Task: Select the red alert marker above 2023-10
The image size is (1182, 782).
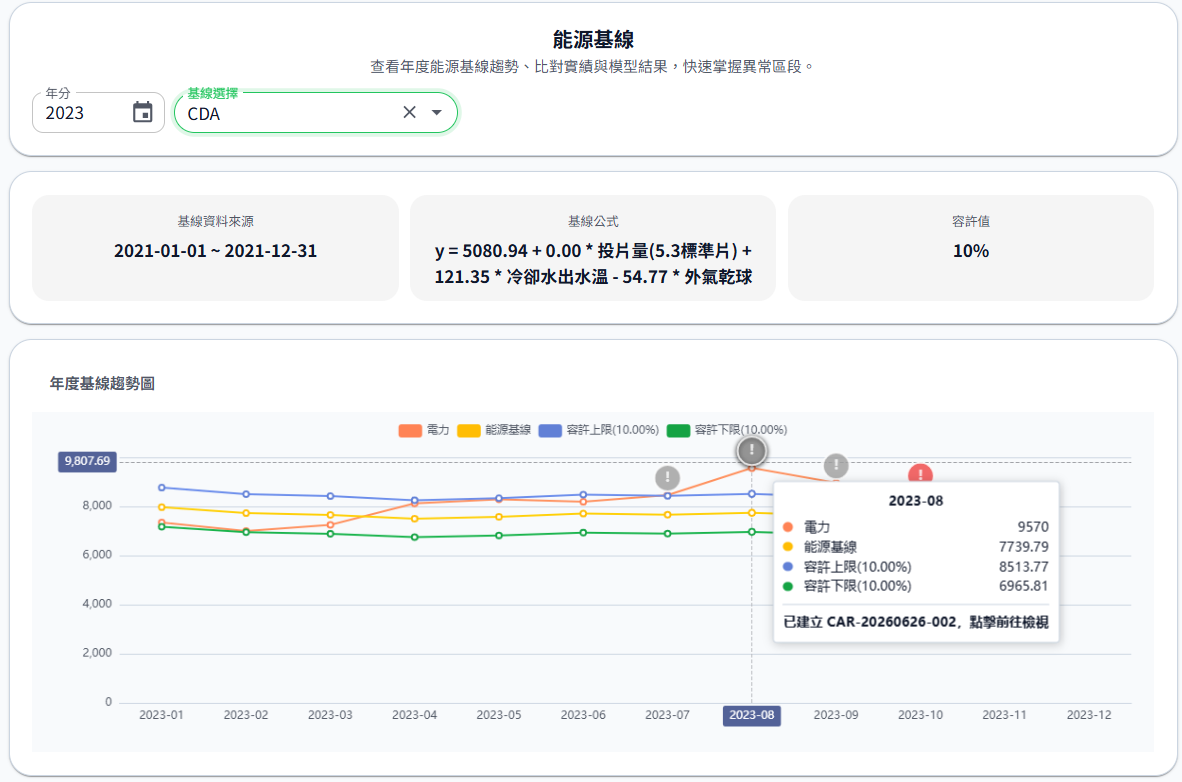Action: (920, 474)
